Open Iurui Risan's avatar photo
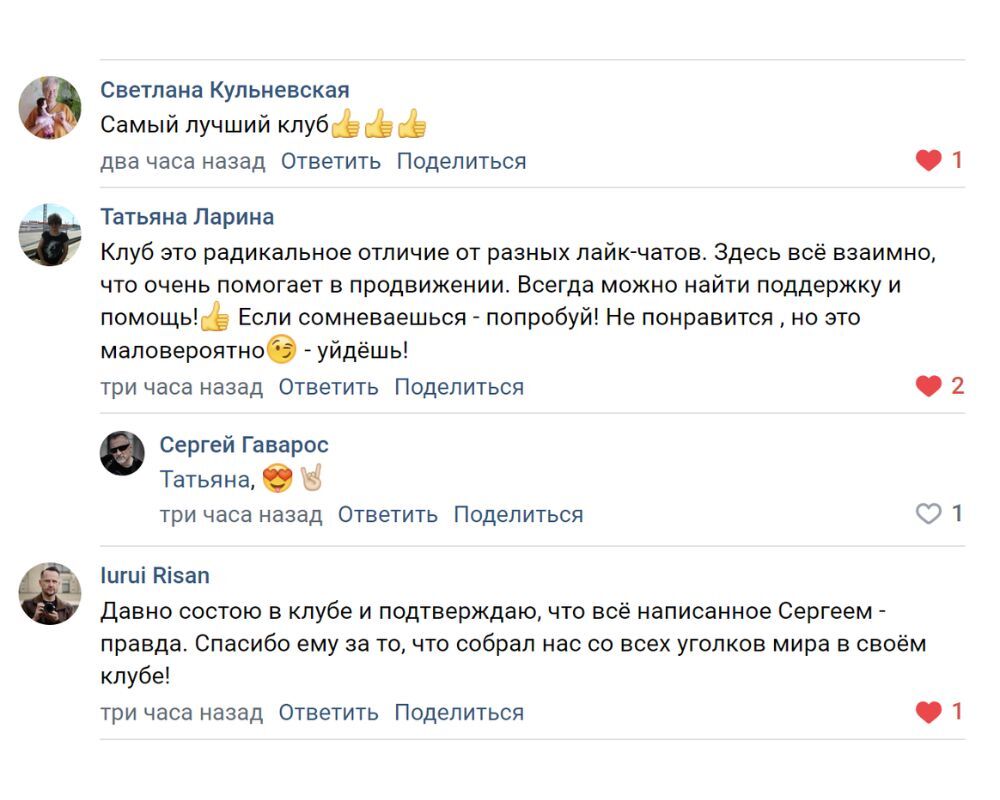This screenshot has height=800, width=1000. pyautogui.click(x=50, y=593)
